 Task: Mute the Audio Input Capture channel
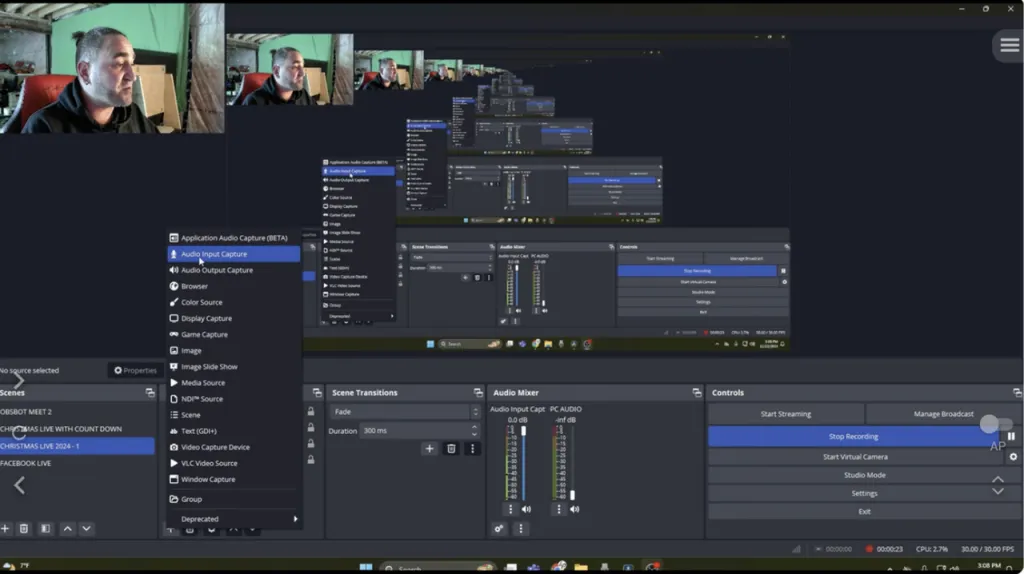(526, 509)
